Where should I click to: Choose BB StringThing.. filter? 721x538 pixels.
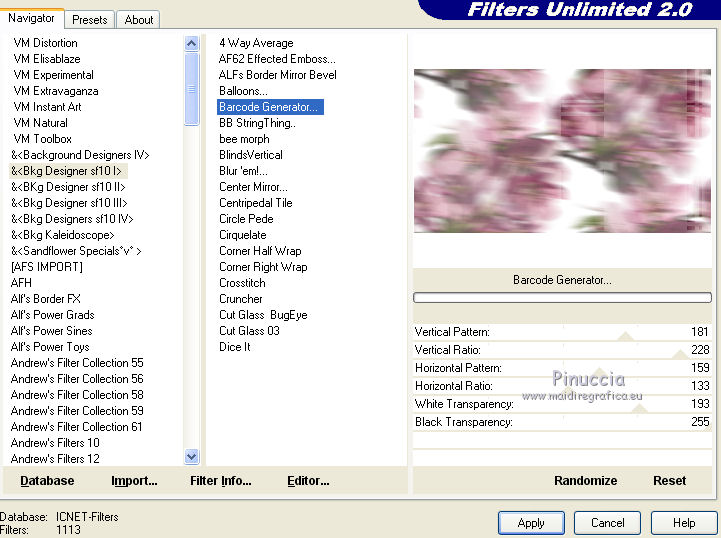pyautogui.click(x=258, y=123)
